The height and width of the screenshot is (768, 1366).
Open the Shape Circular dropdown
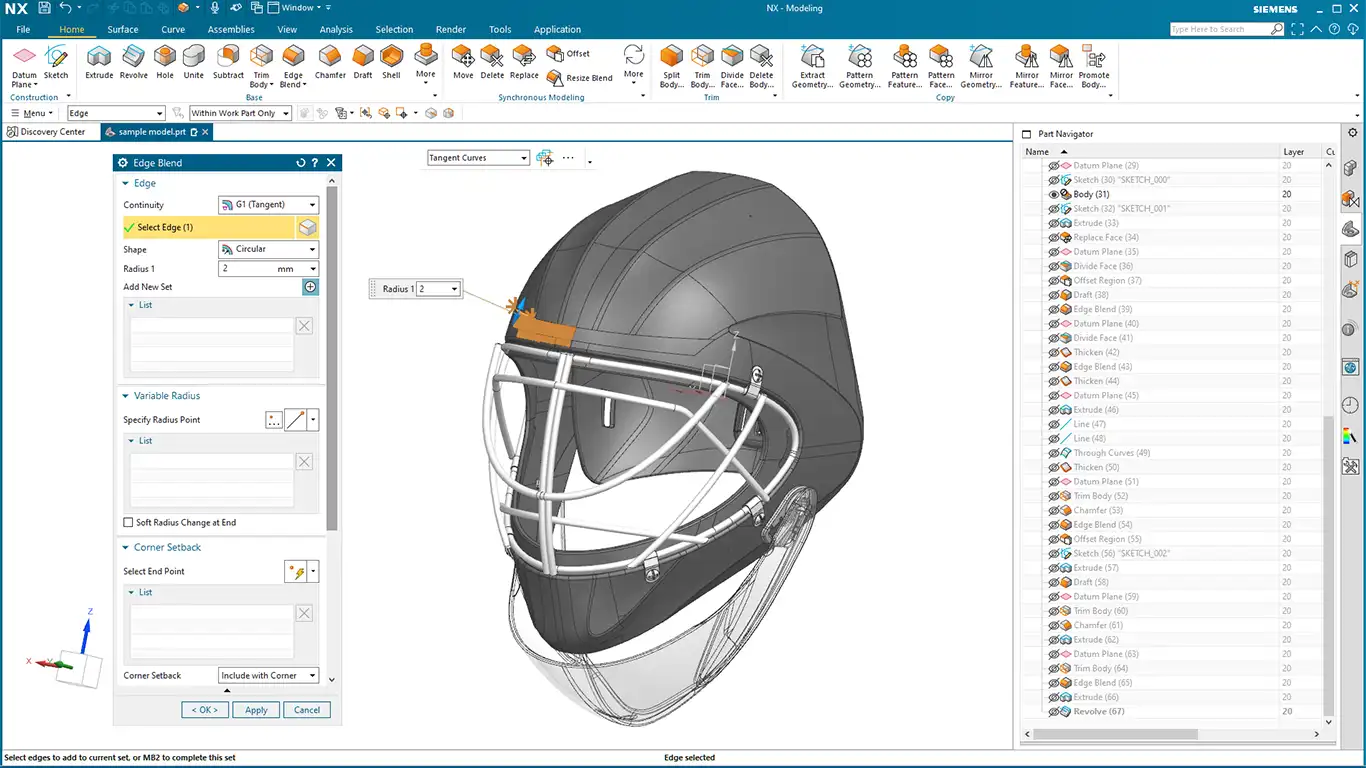267,249
